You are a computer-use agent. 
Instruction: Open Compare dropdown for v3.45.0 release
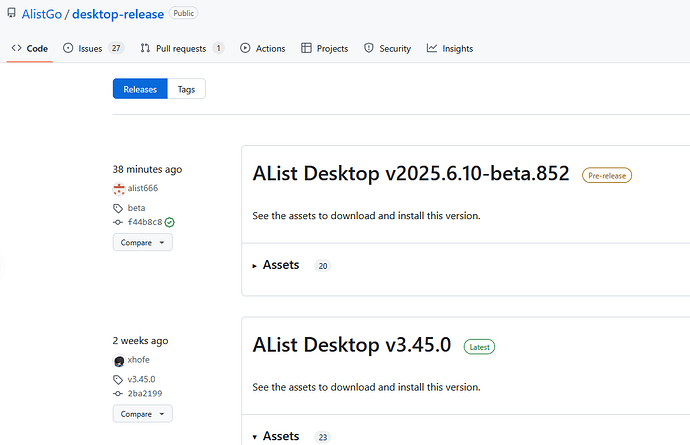click(x=143, y=414)
